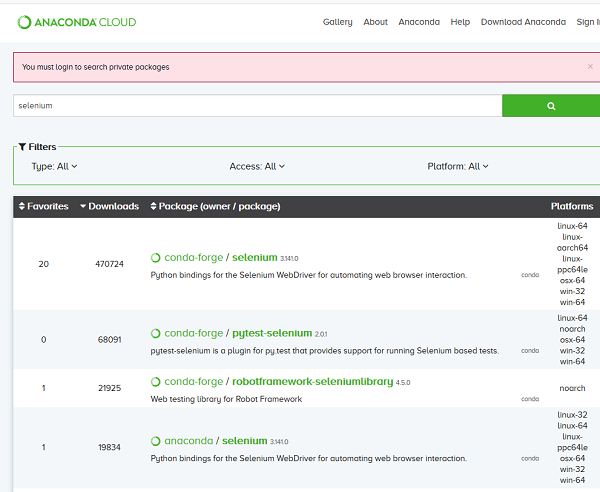Click the circle icon beside pytest-selenium
The height and width of the screenshot is (492, 600).
point(155,334)
